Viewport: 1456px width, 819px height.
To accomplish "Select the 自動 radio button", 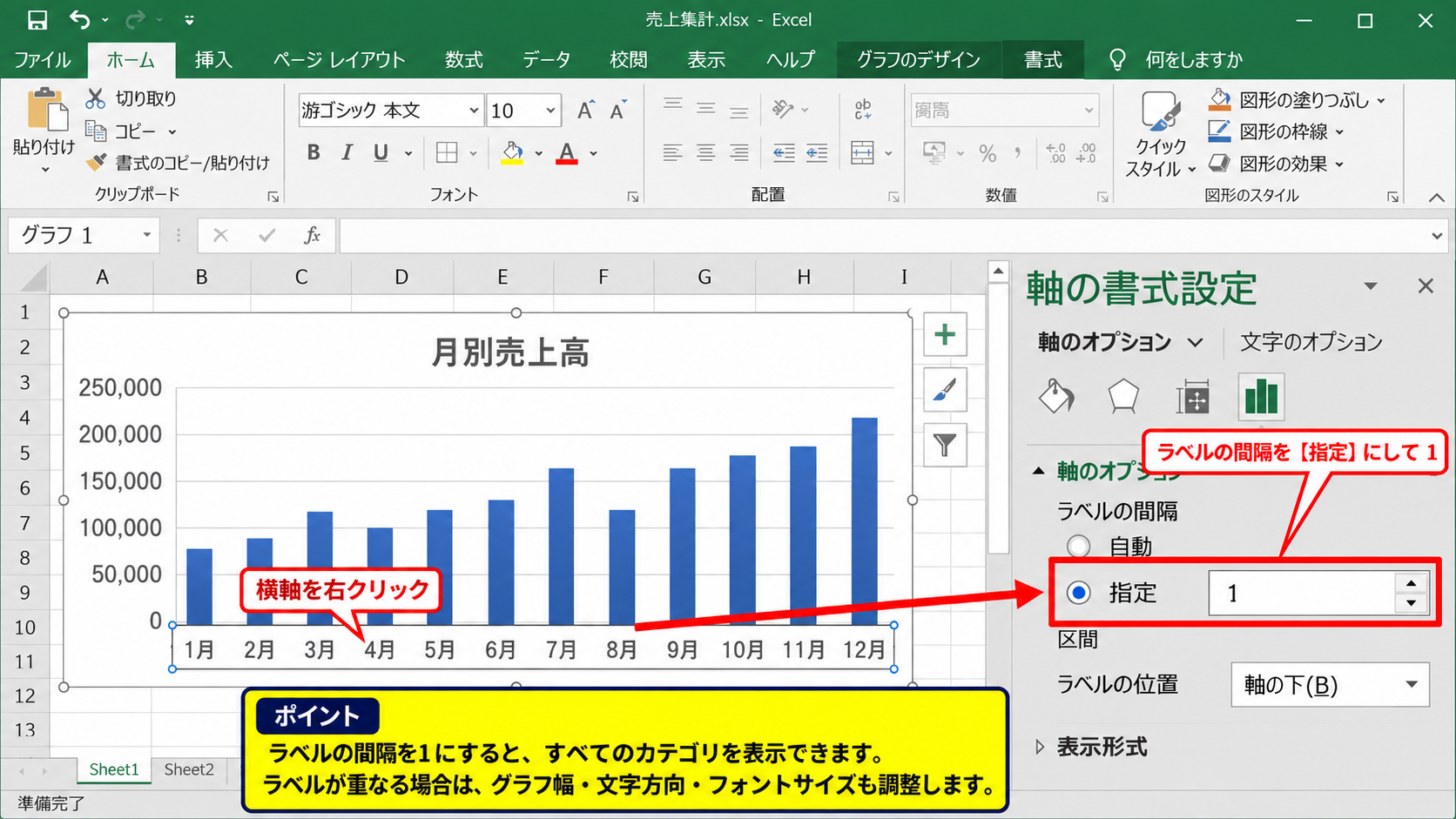I will pyautogui.click(x=1079, y=547).
